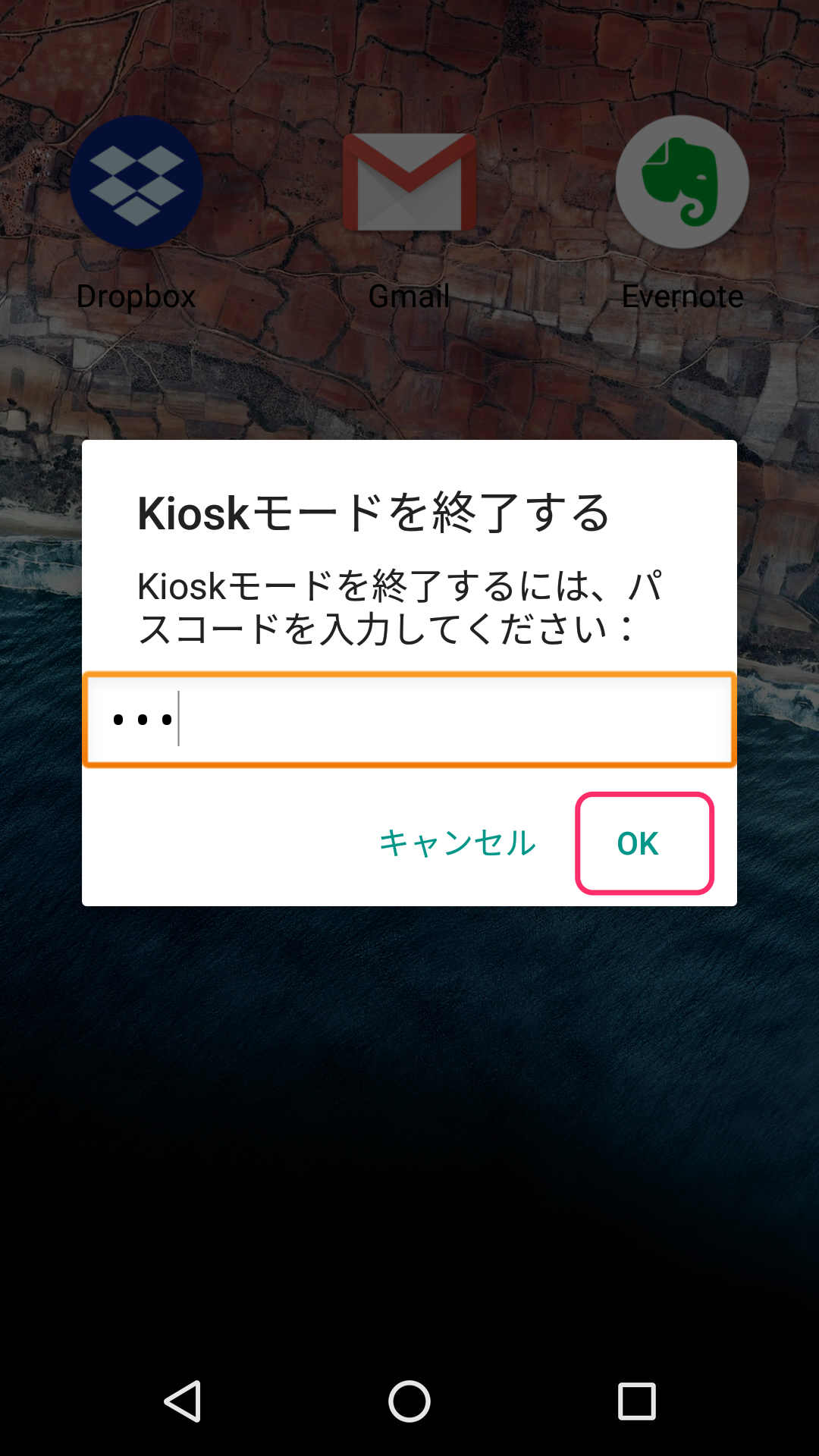Select the Gmail text label
The height and width of the screenshot is (1456, 819).
(409, 297)
